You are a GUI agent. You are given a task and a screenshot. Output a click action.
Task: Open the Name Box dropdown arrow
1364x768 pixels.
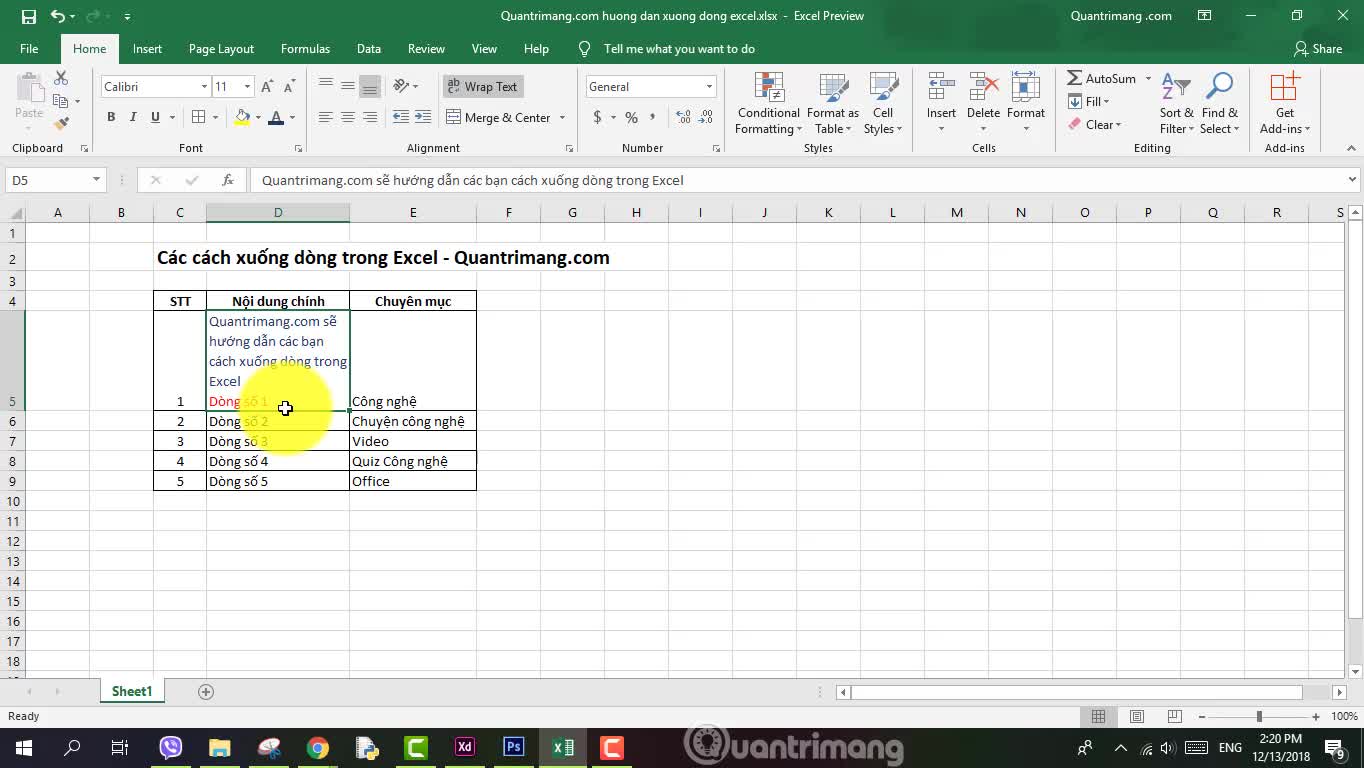coord(96,180)
